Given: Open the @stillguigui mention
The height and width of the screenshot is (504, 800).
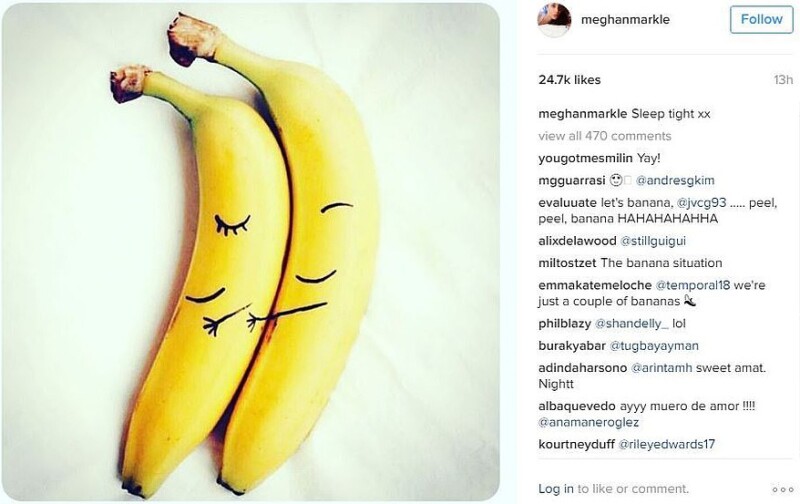Looking at the screenshot, I should (653, 241).
